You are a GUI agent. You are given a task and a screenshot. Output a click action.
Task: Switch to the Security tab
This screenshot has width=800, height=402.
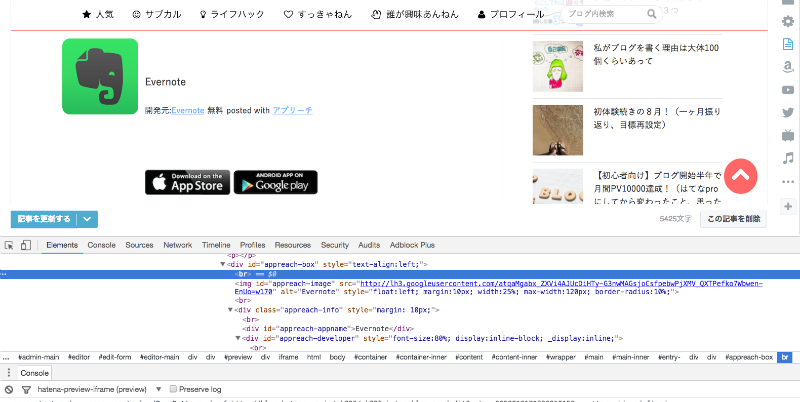pos(335,245)
